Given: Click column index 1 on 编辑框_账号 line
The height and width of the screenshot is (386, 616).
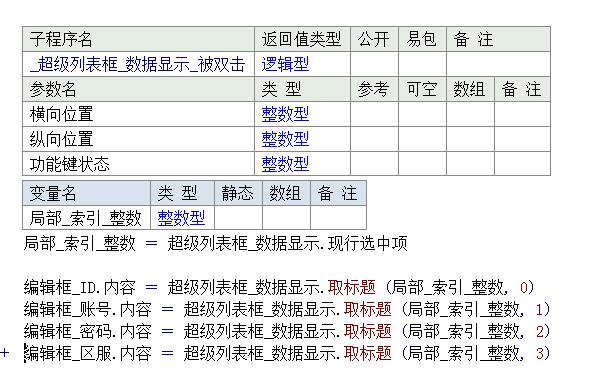Looking at the screenshot, I should (540, 310).
